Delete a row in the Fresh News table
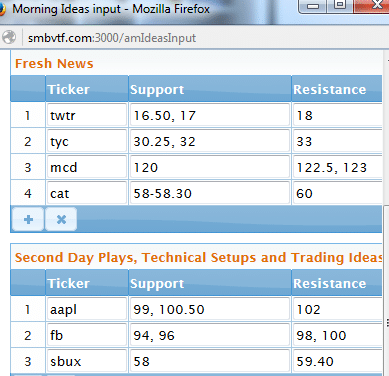The image size is (389, 376). 61,219
